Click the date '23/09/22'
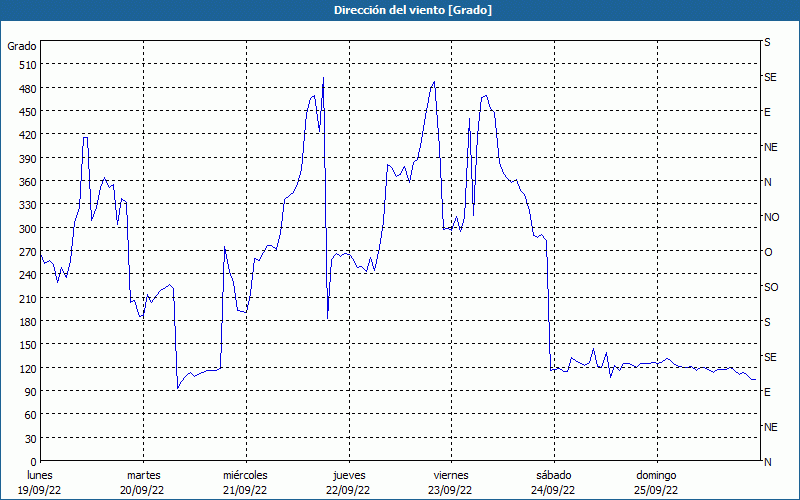Image resolution: width=800 pixels, height=500 pixels. 451,490
